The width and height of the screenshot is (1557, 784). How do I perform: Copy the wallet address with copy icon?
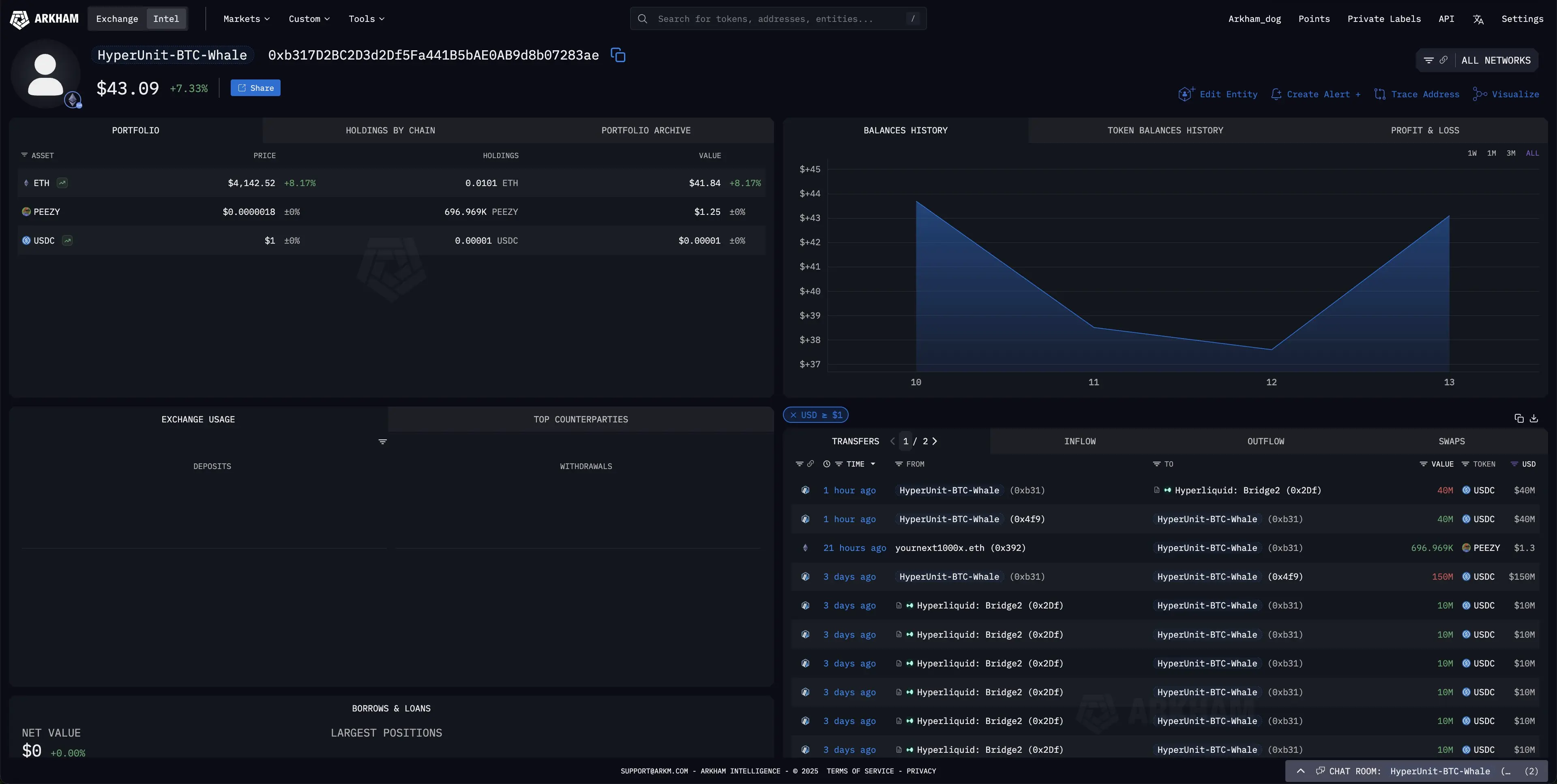pos(618,55)
